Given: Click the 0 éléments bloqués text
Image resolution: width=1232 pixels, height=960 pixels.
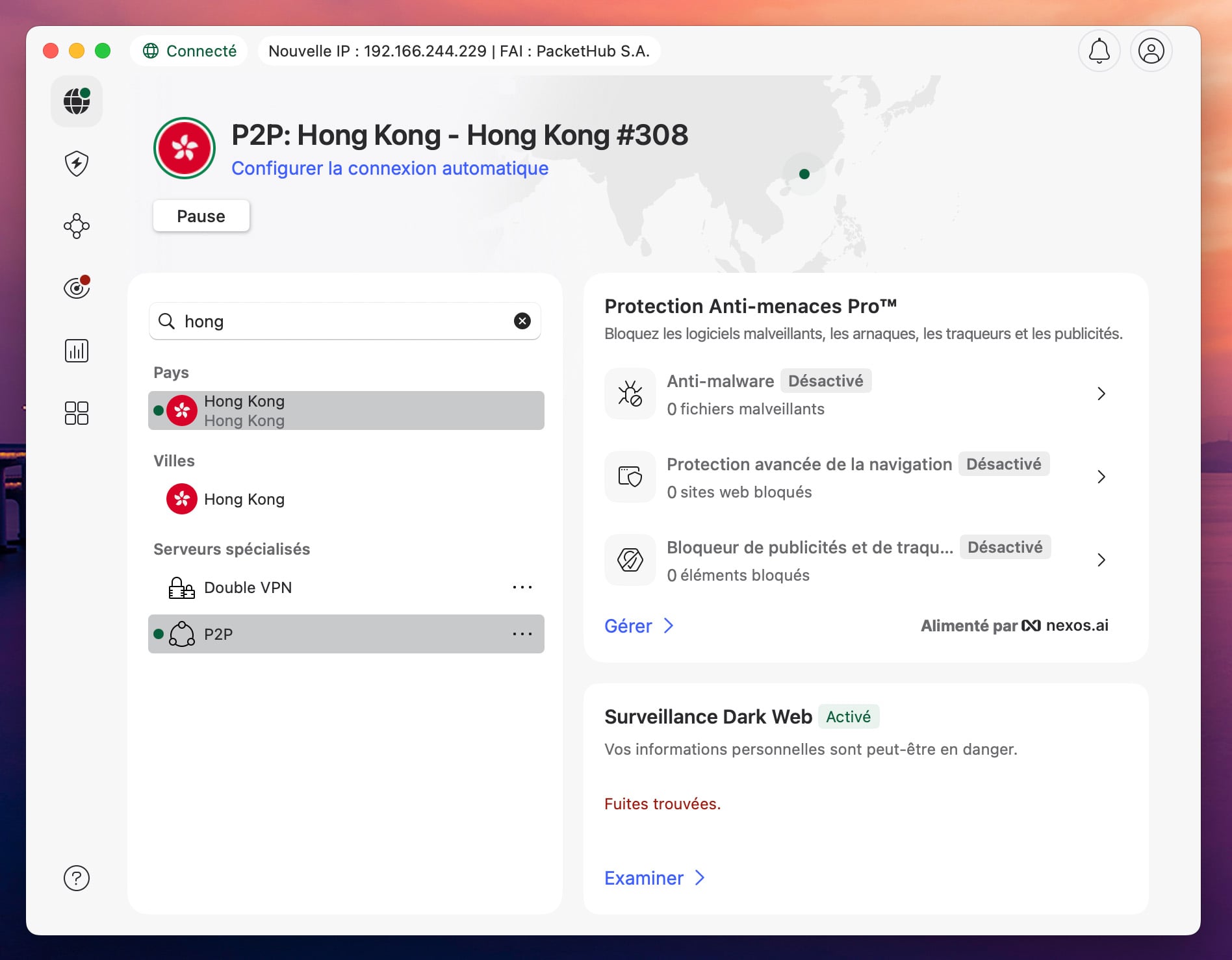Looking at the screenshot, I should pyautogui.click(x=738, y=575).
